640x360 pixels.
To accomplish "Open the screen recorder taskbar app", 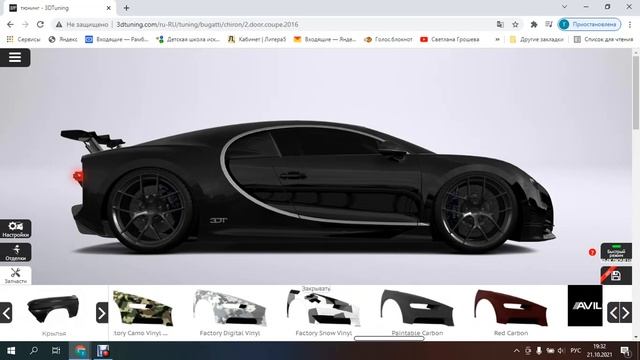I will click(103, 351).
